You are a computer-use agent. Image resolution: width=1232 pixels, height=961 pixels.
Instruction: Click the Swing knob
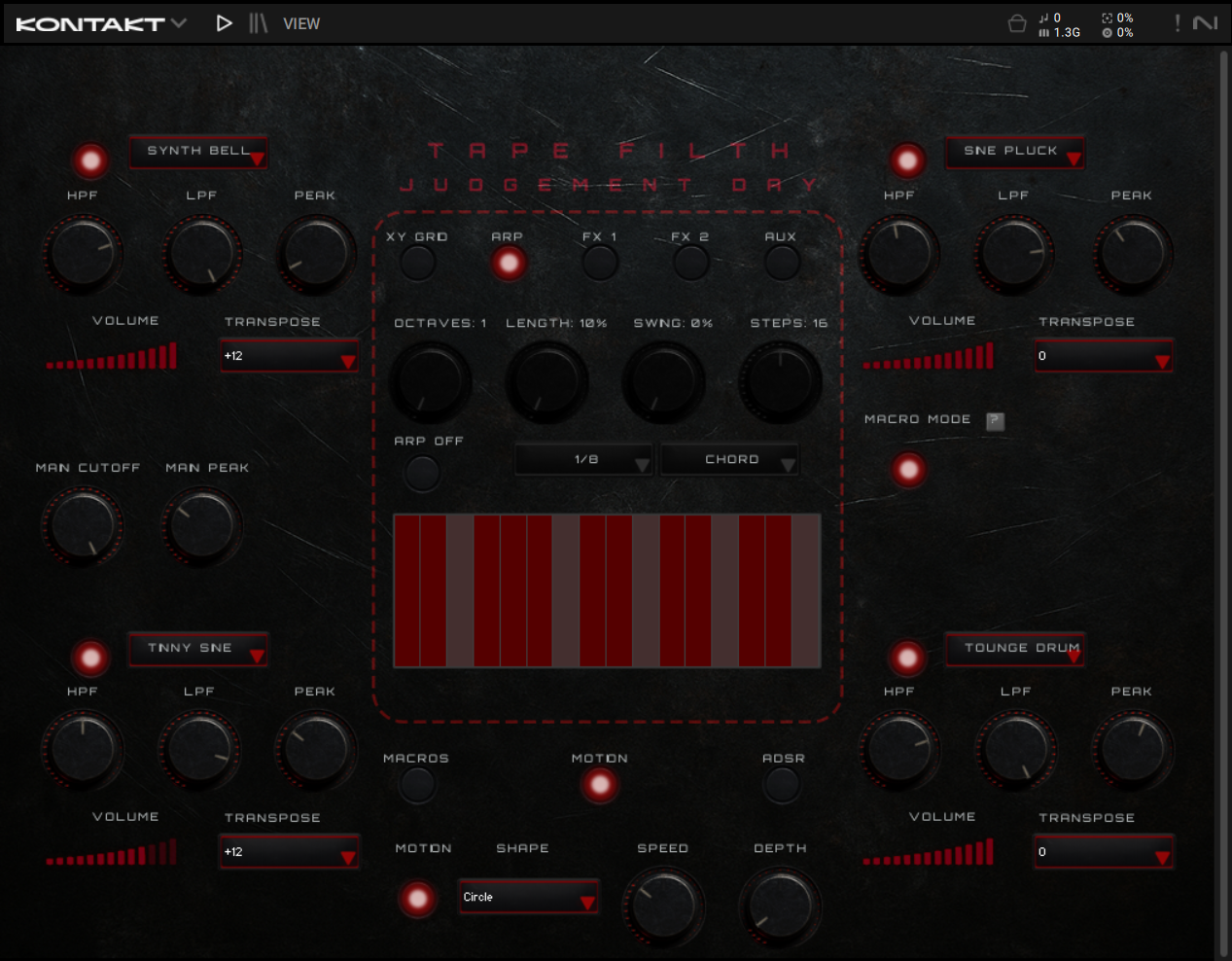click(663, 381)
